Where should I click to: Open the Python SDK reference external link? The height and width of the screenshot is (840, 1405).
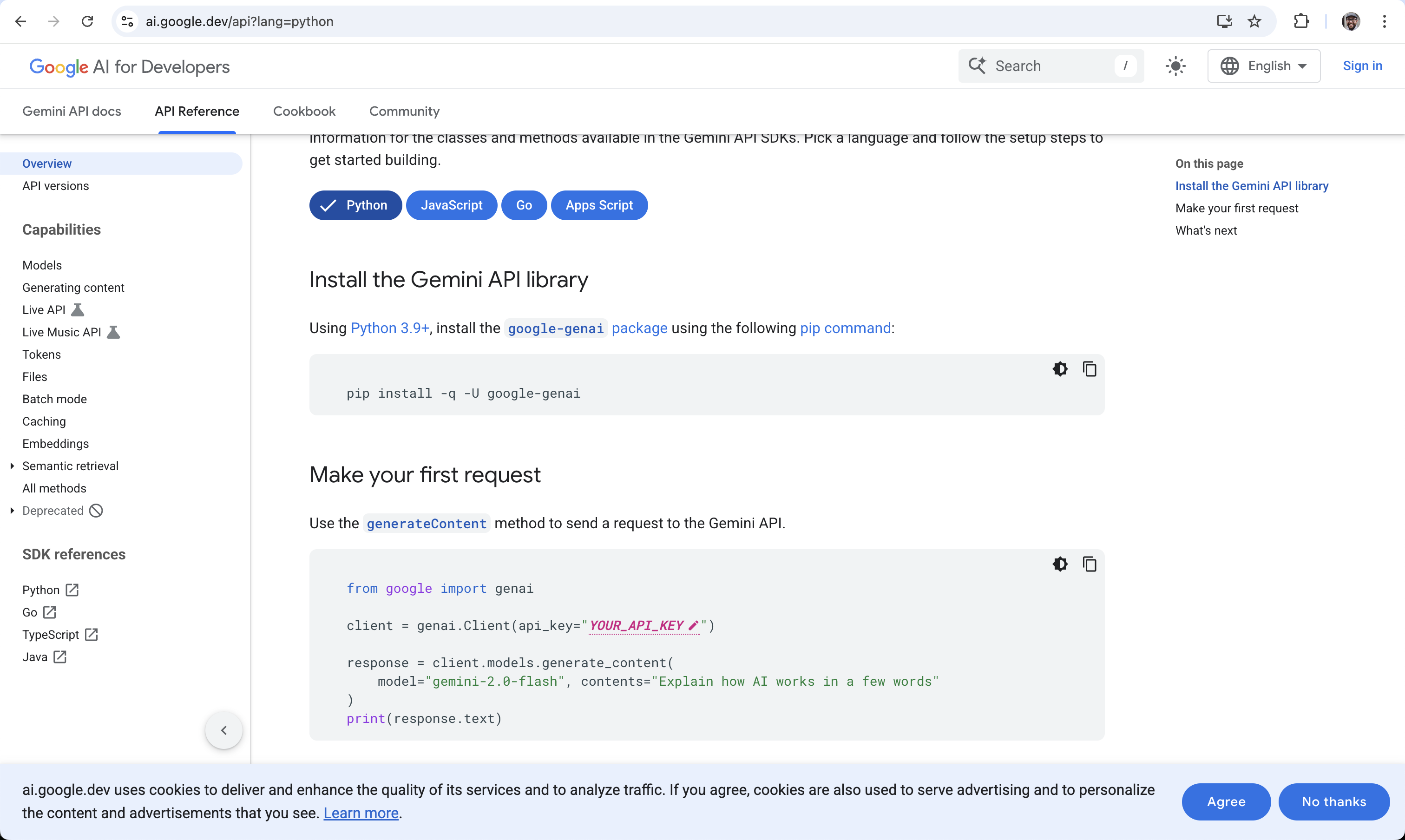tap(50, 590)
